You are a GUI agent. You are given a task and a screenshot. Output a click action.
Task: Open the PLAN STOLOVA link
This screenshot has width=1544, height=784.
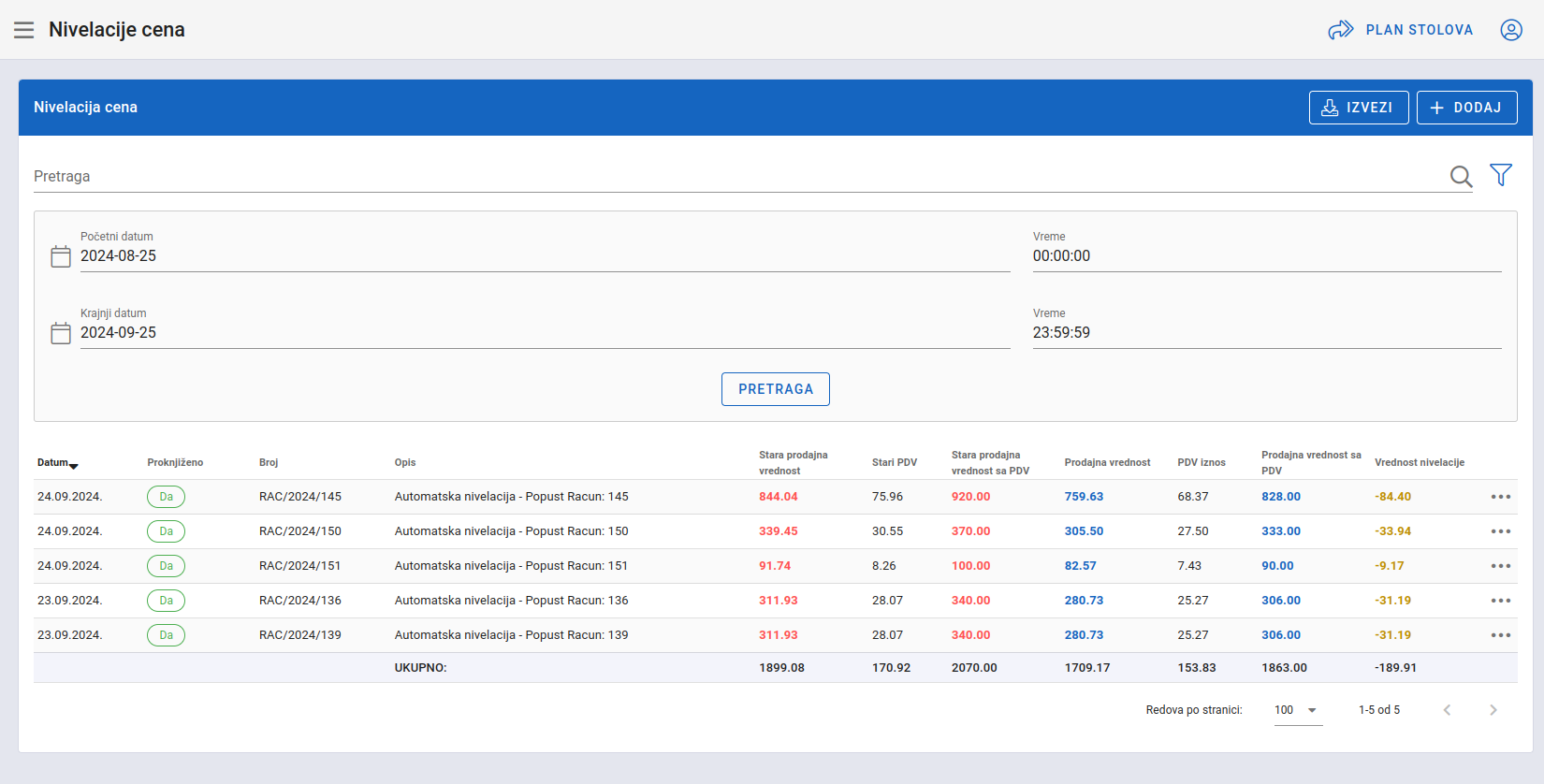click(1419, 30)
